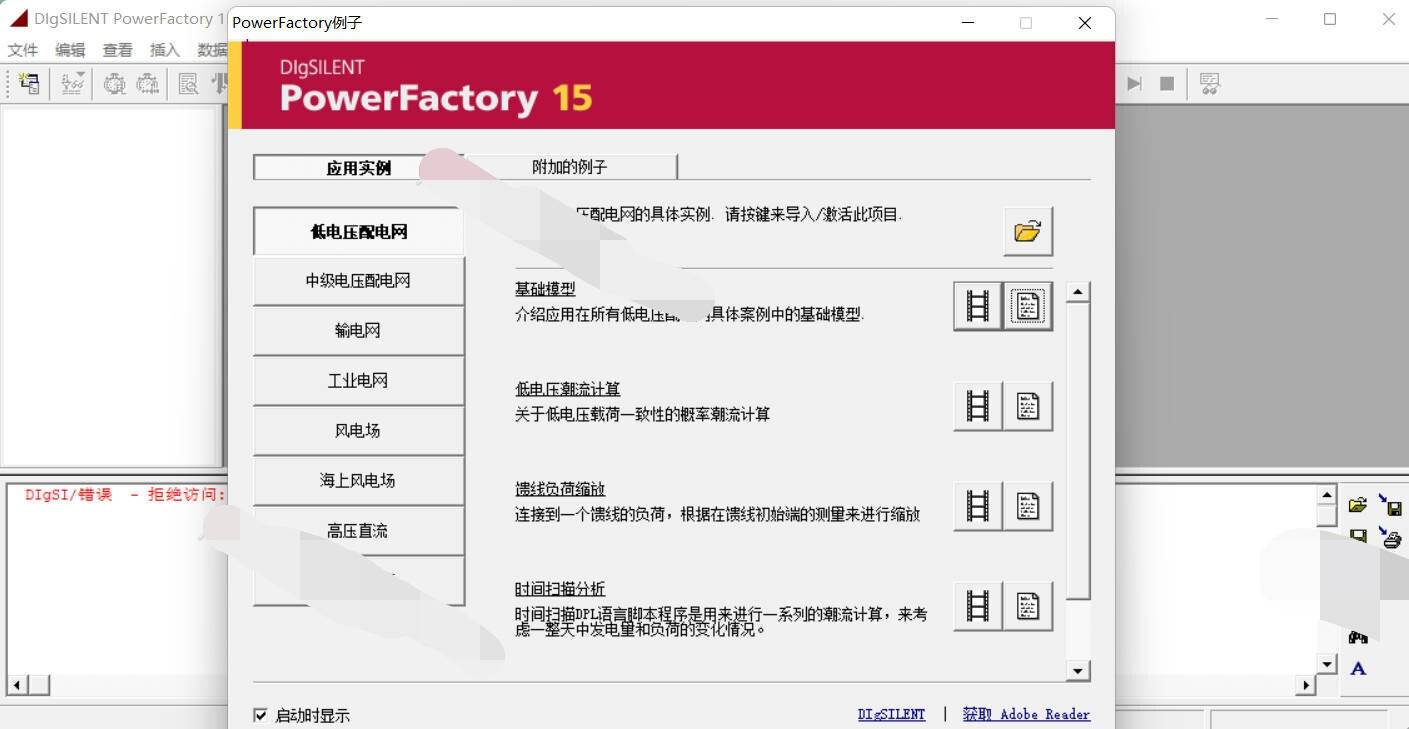Play the 时间扫描分析 video film icon
The height and width of the screenshot is (729, 1409).
click(978, 606)
